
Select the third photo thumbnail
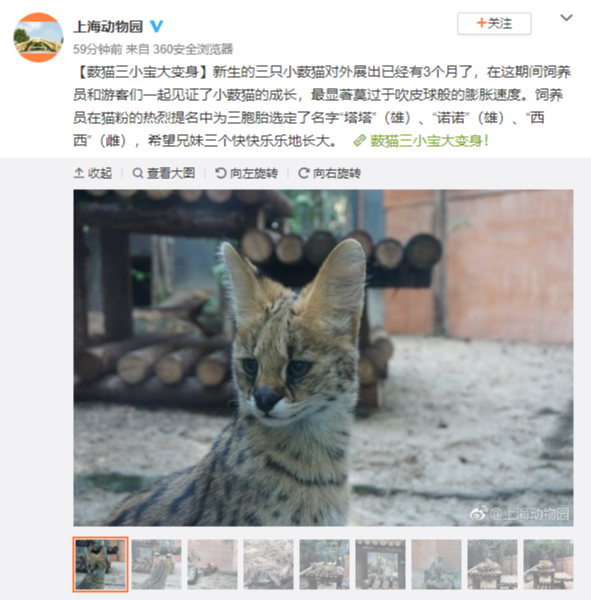pos(212,564)
